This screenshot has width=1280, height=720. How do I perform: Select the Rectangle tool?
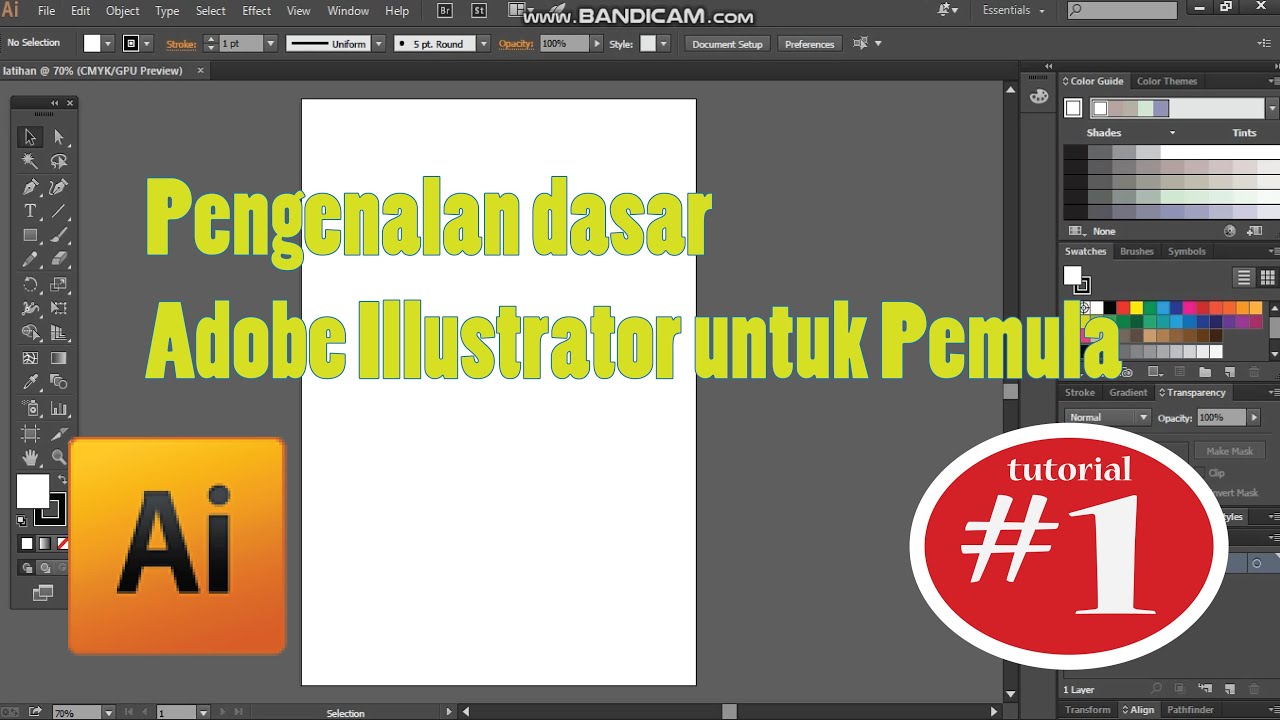click(x=31, y=236)
